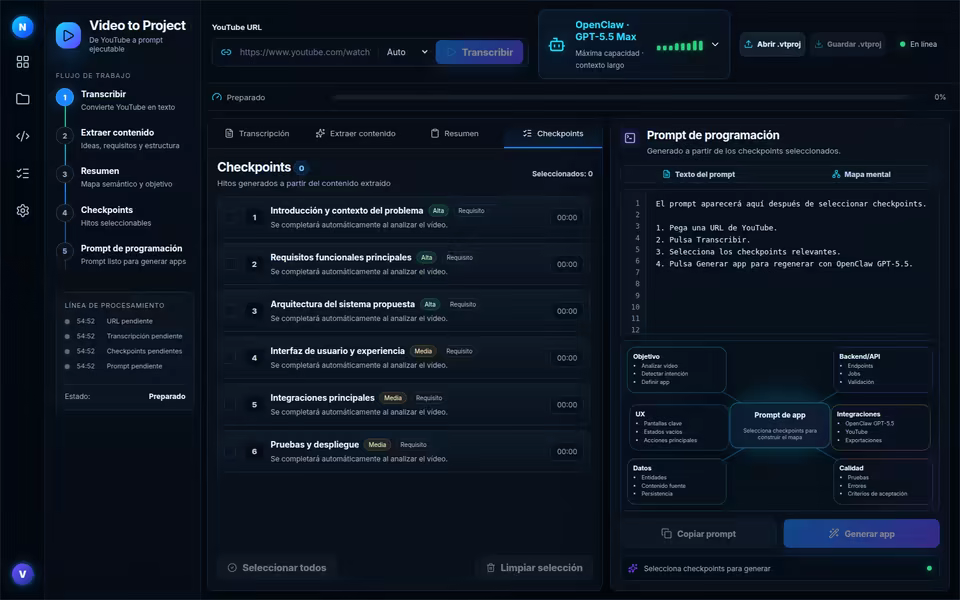Click the 0% progress percentage
The height and width of the screenshot is (600, 960).
(940, 97)
